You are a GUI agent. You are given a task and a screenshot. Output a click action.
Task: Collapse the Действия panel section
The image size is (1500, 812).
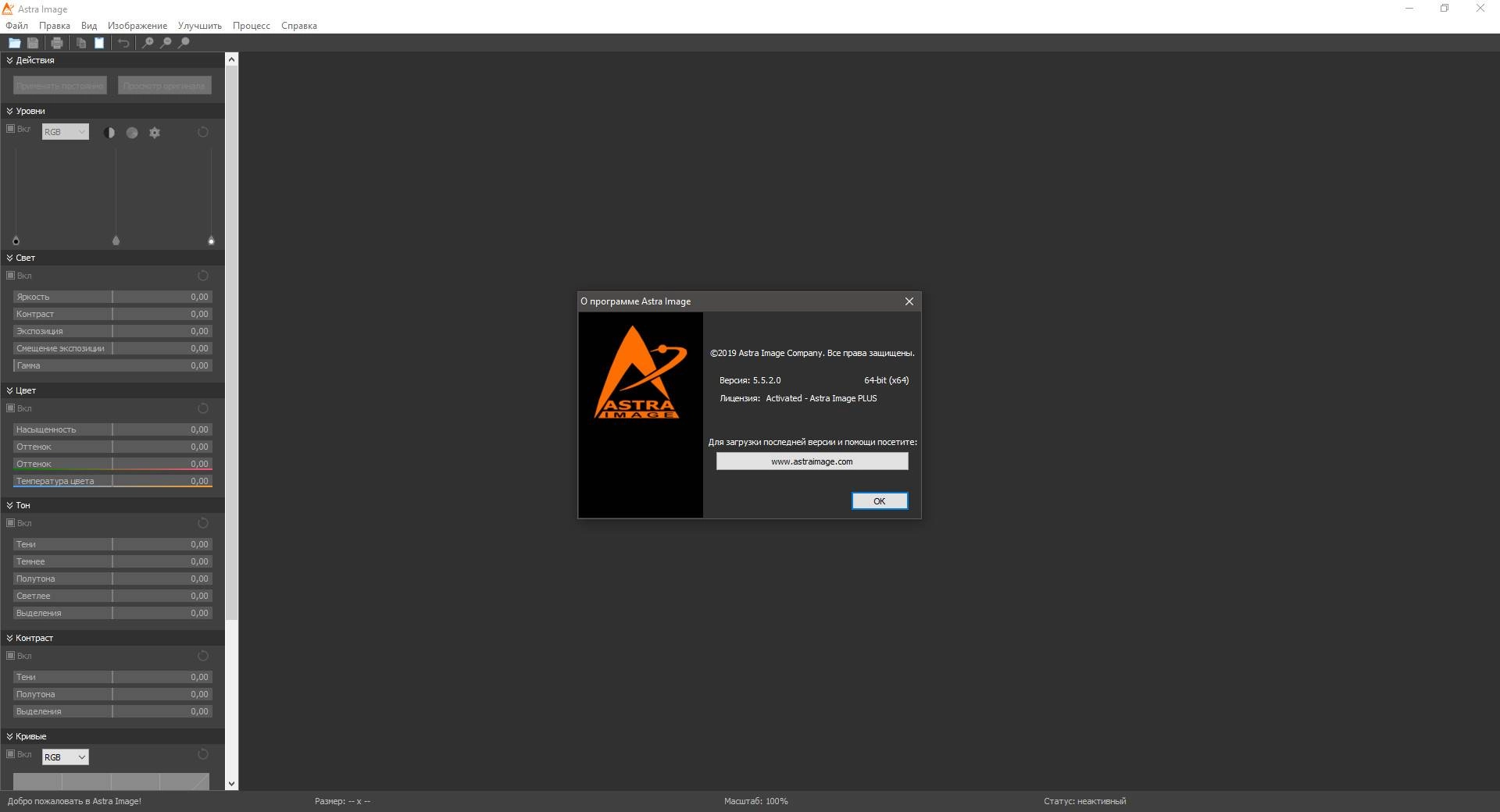pyautogui.click(x=9, y=60)
